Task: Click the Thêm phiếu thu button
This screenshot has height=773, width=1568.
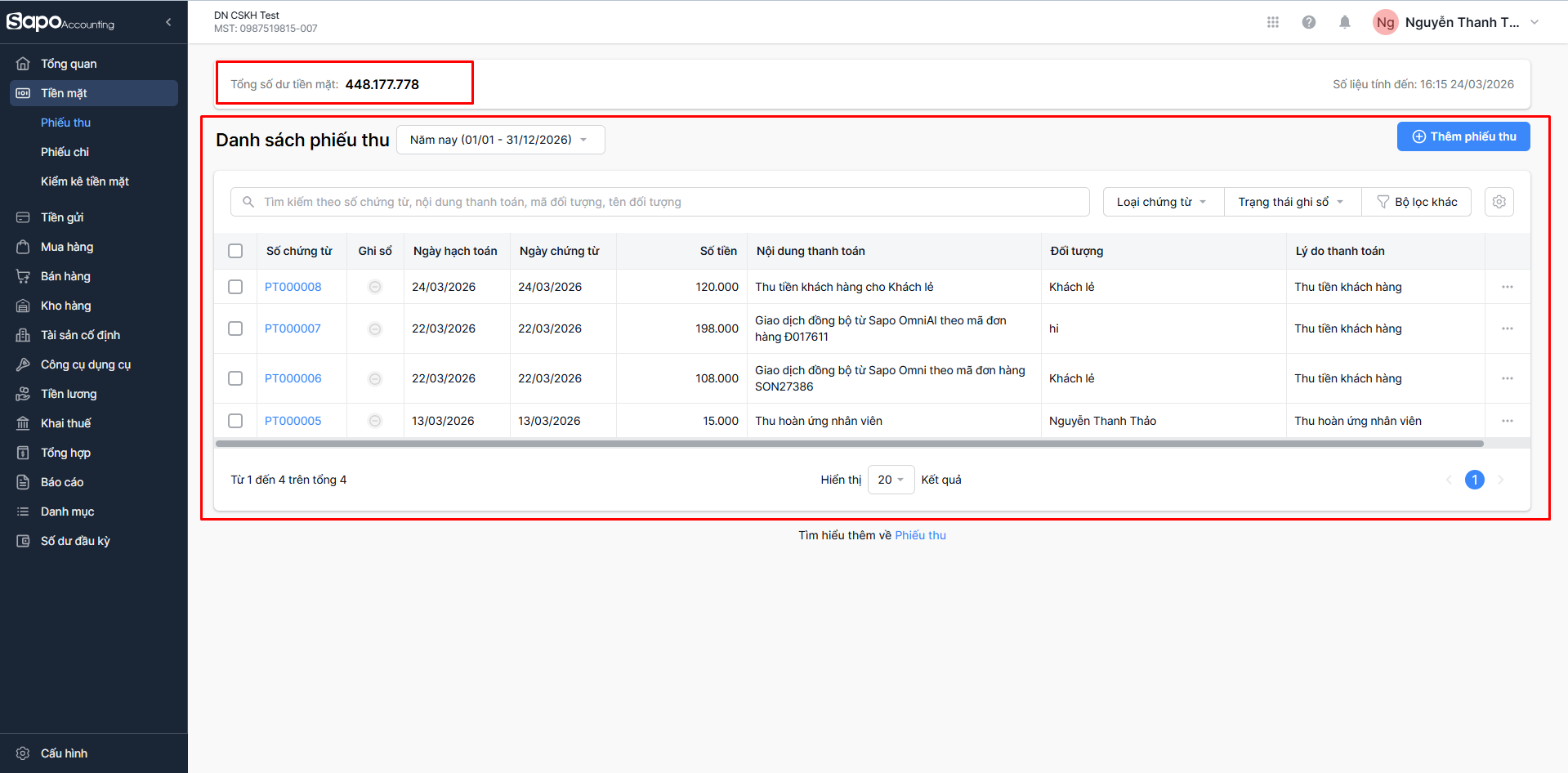Action: (1463, 136)
